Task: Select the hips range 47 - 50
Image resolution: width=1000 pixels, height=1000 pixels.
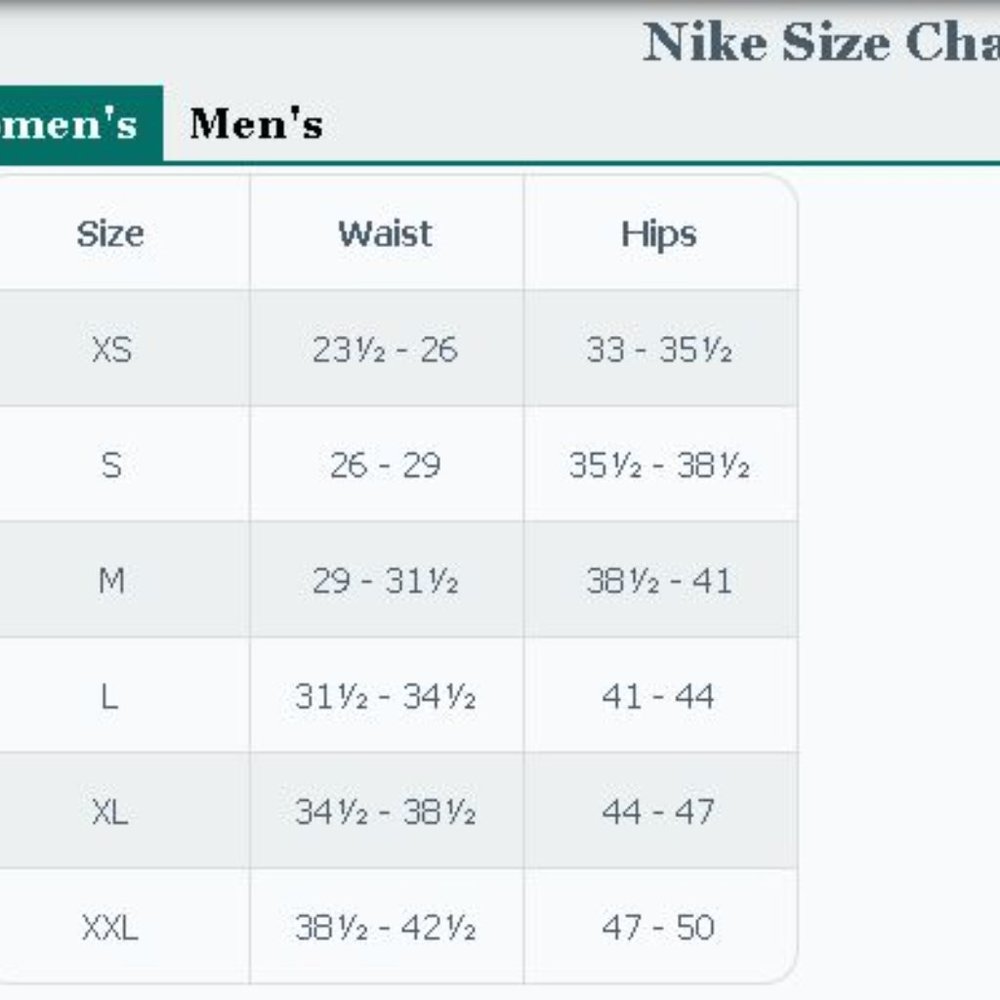Action: point(658,928)
